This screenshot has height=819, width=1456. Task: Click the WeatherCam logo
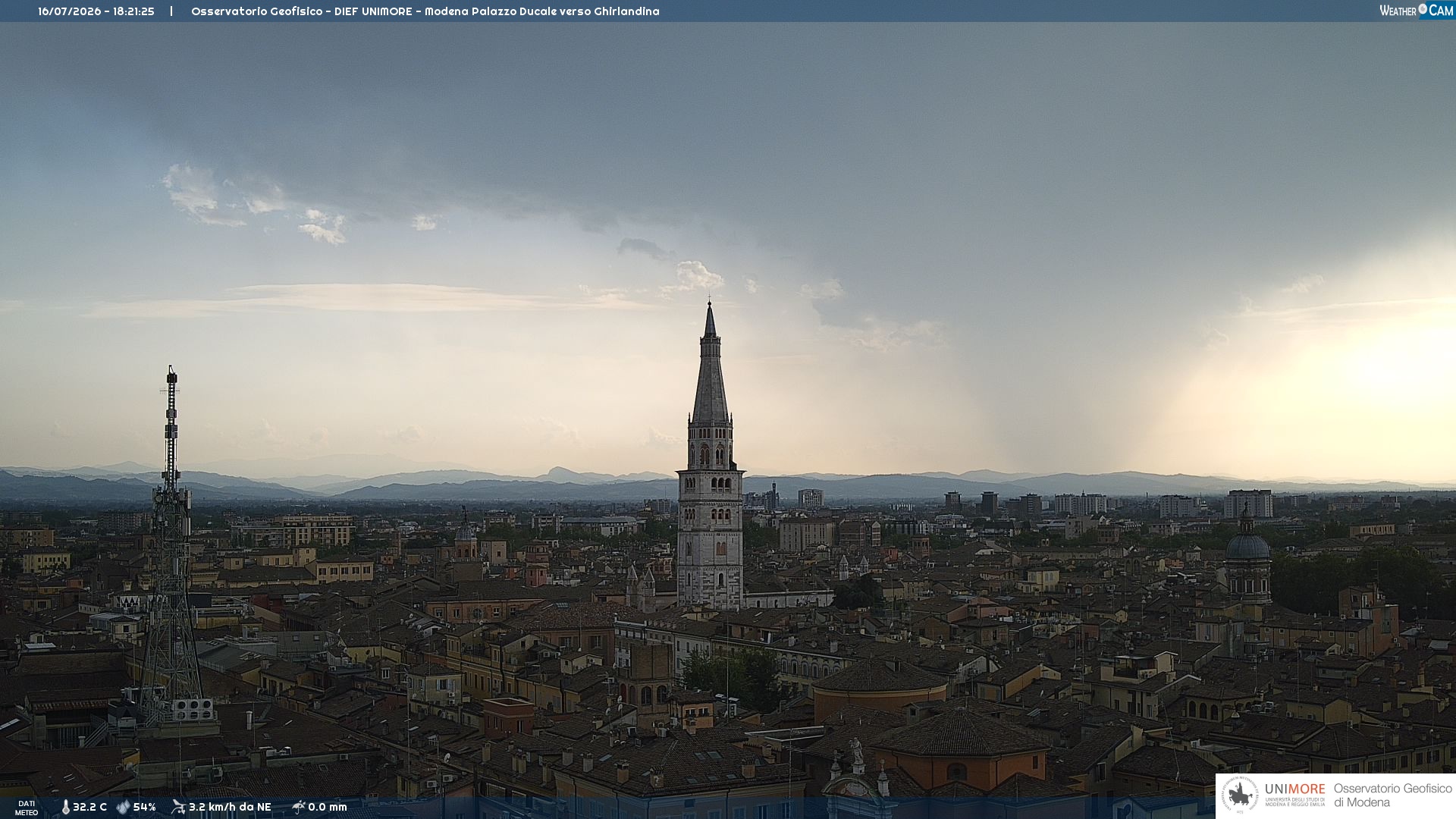[x=1416, y=11]
